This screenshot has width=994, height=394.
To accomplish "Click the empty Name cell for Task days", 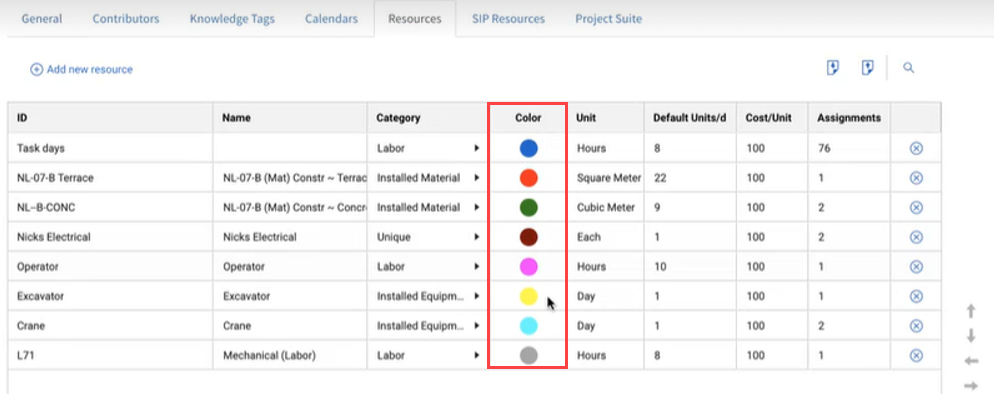I will tap(290, 148).
